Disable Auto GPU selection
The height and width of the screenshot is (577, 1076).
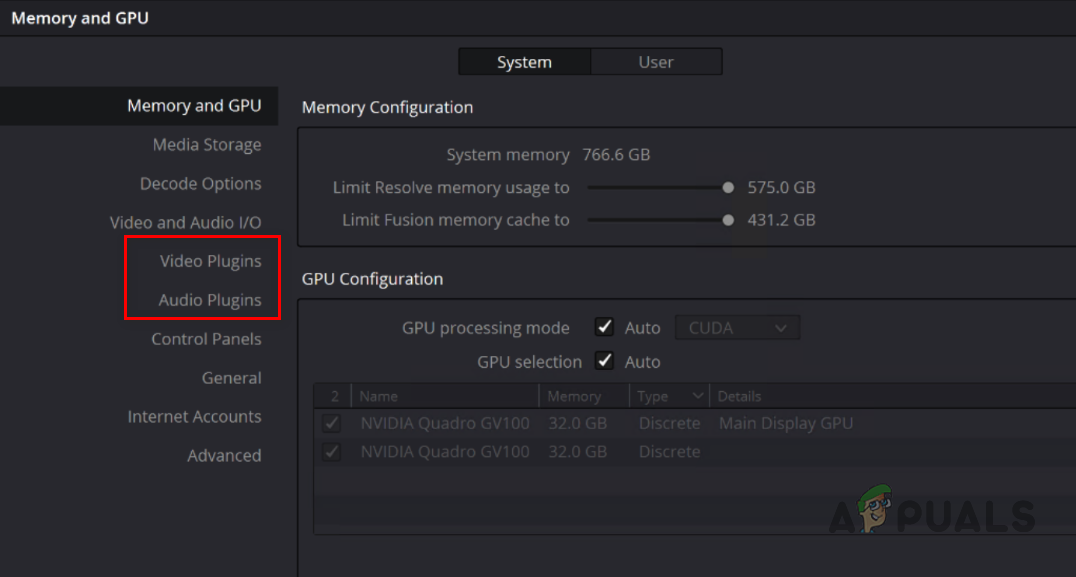tap(604, 361)
